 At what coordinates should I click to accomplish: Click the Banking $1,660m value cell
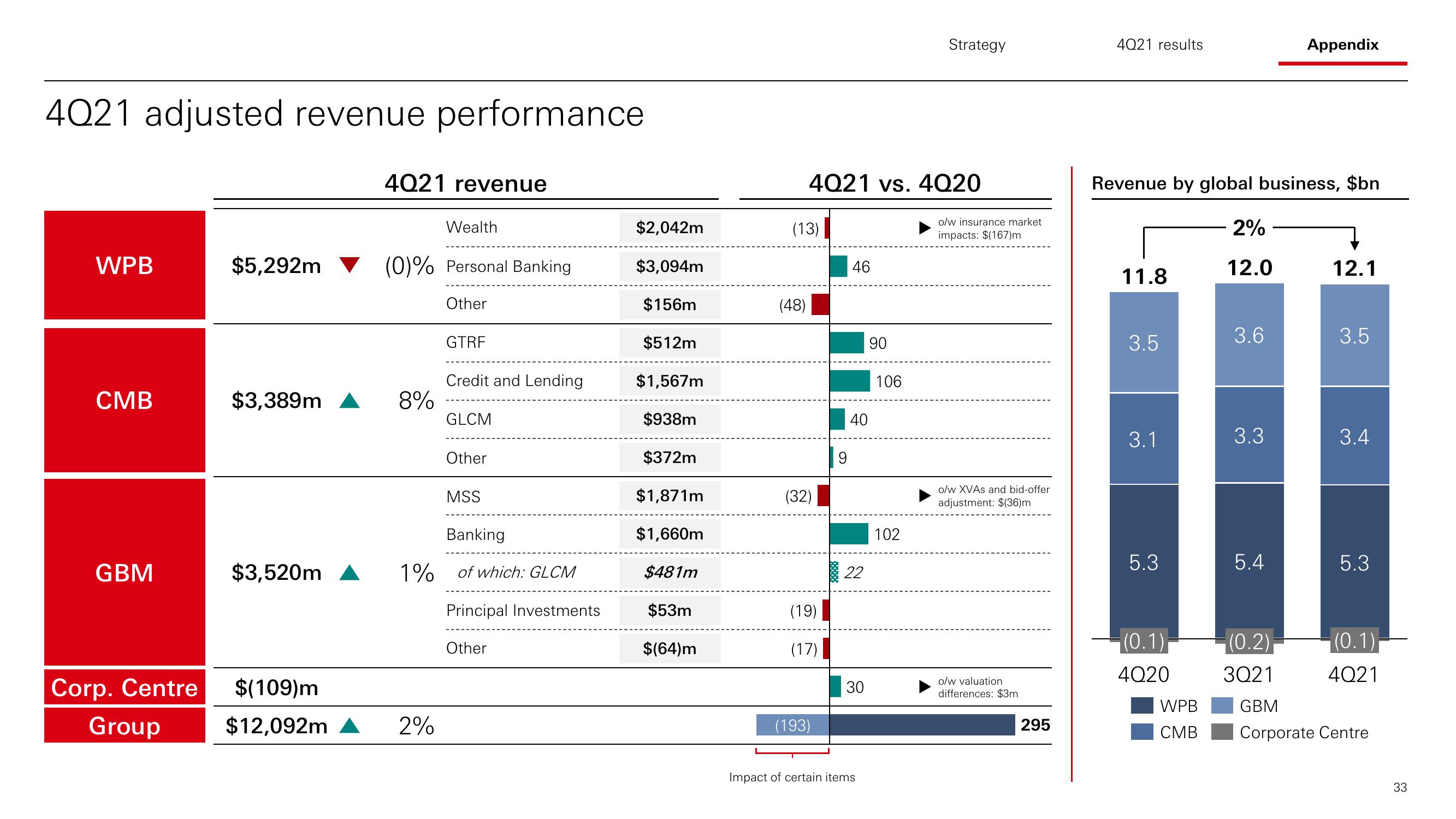coord(670,533)
